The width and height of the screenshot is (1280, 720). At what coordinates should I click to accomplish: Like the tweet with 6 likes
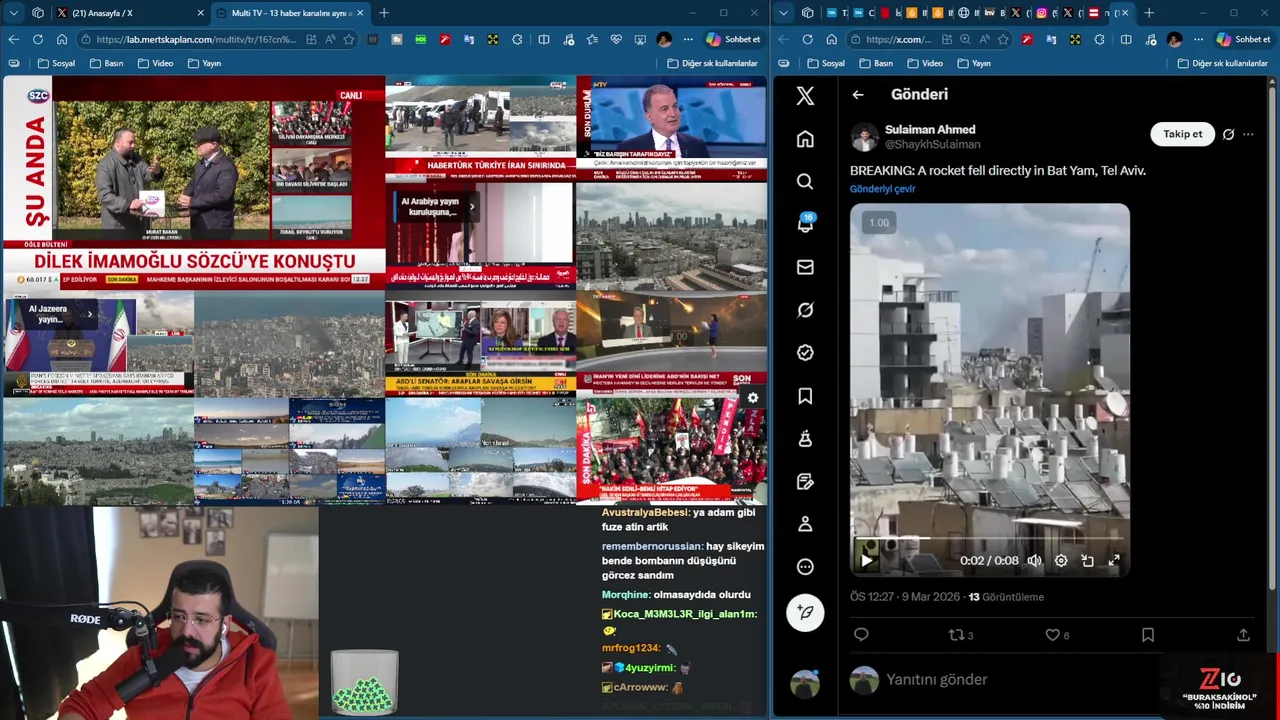tap(1057, 634)
